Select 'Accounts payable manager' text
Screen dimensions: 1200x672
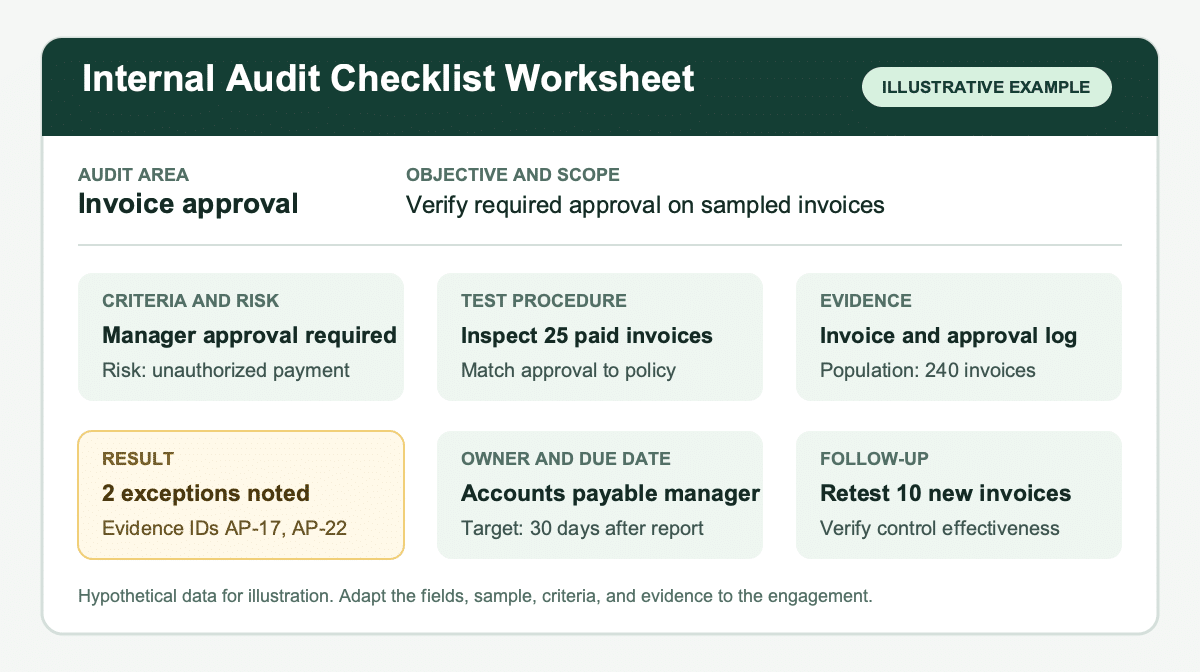coord(610,493)
